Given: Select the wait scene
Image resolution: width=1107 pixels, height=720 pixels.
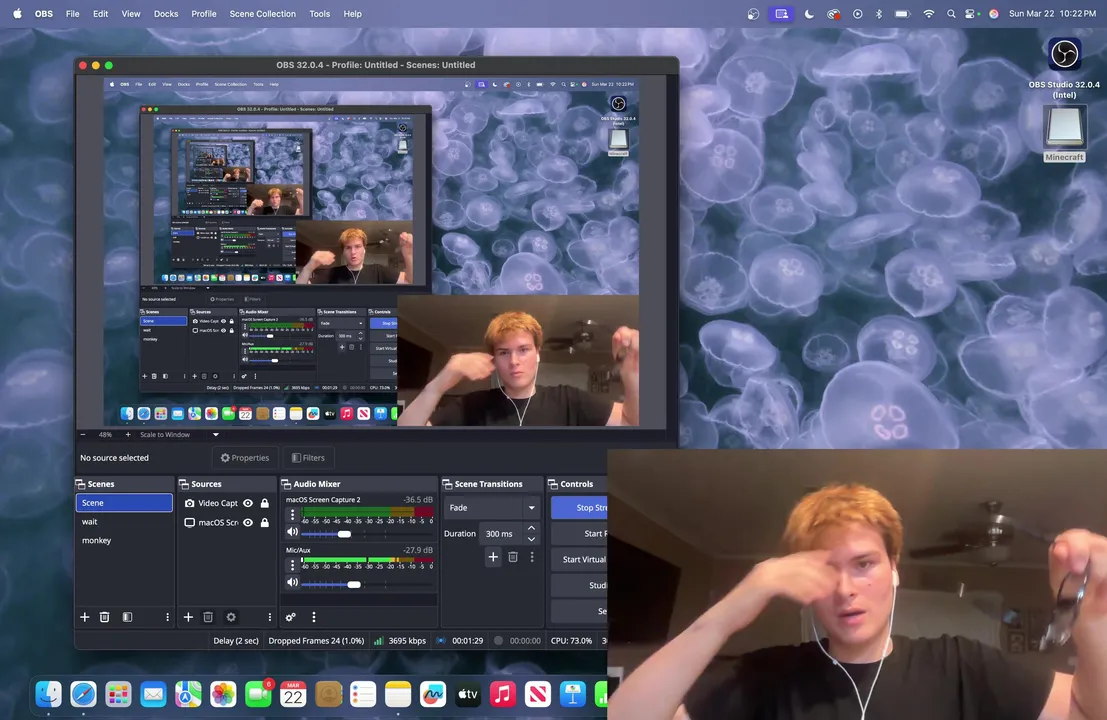Looking at the screenshot, I should click(x=124, y=522).
